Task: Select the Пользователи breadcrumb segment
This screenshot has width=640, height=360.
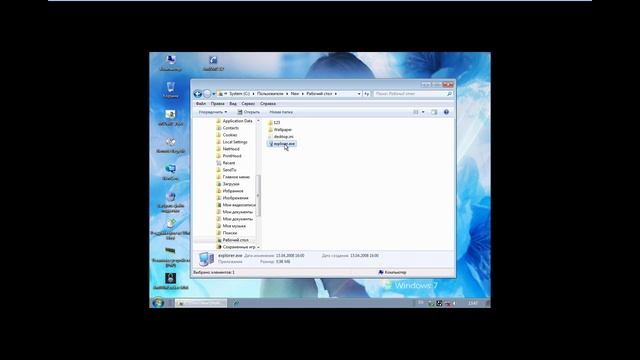Action: coord(270,94)
